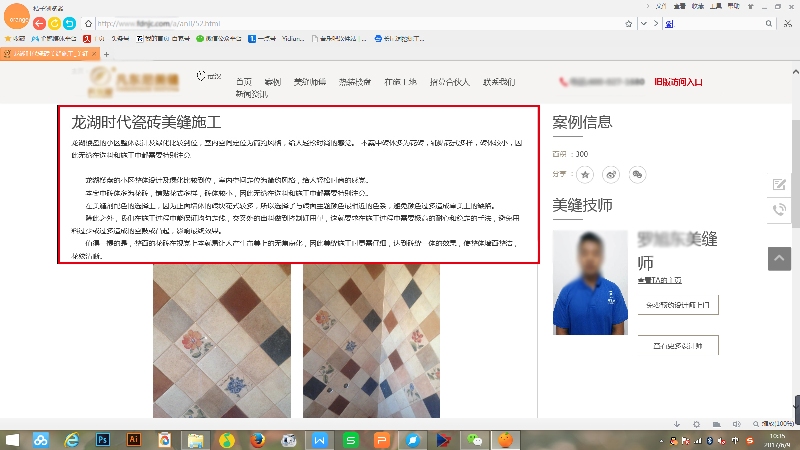Open Firefox from the taskbar
This screenshot has height=450, width=800.
pyautogui.click(x=258, y=440)
